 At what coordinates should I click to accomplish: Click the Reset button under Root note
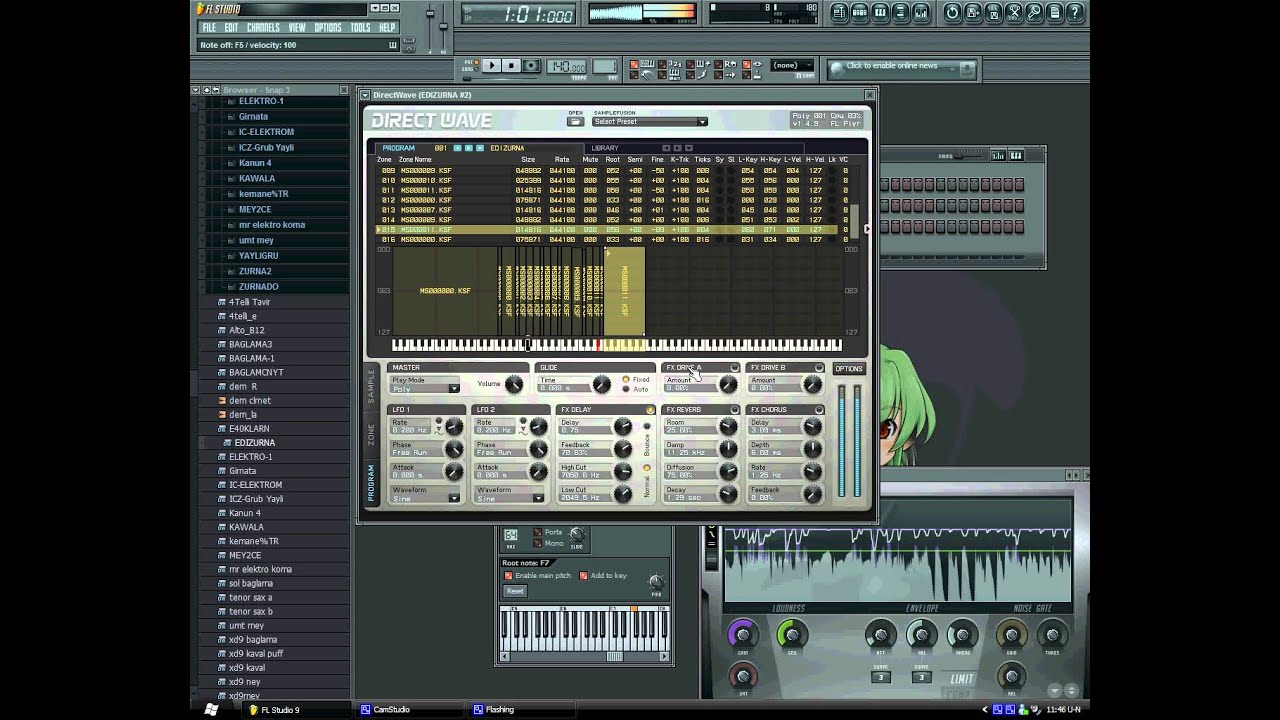pyautogui.click(x=515, y=591)
